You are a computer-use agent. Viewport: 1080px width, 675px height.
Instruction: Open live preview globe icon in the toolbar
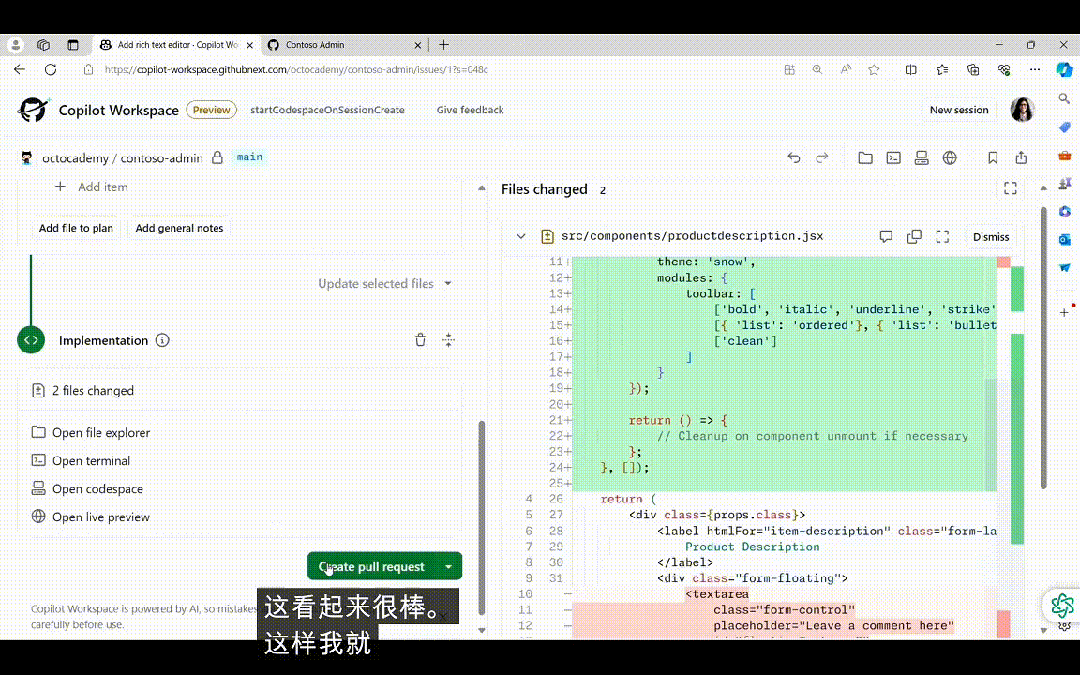(x=950, y=158)
